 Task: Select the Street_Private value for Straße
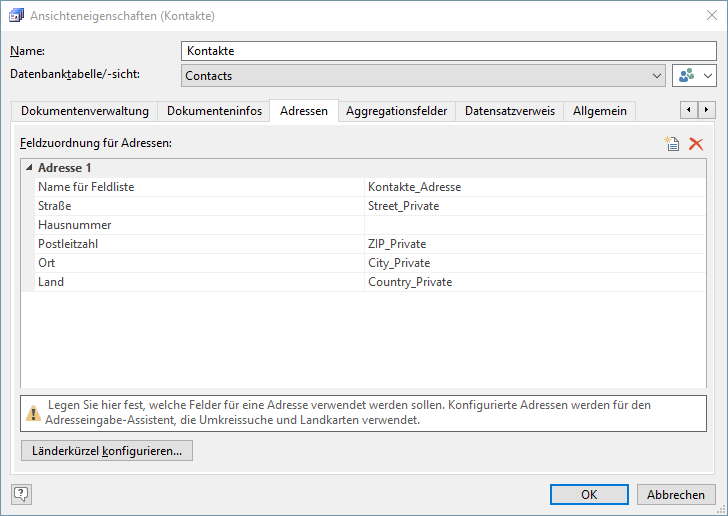point(535,206)
